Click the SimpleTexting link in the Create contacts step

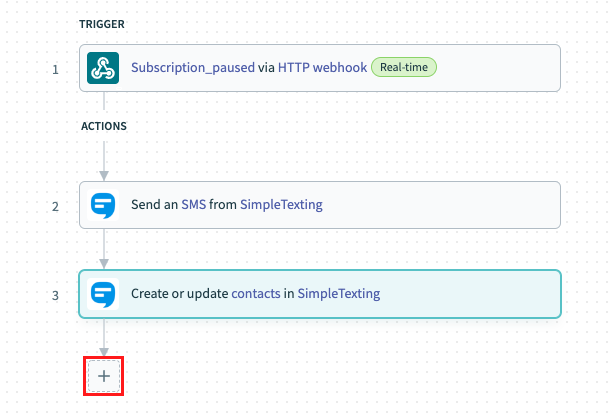[339, 294]
